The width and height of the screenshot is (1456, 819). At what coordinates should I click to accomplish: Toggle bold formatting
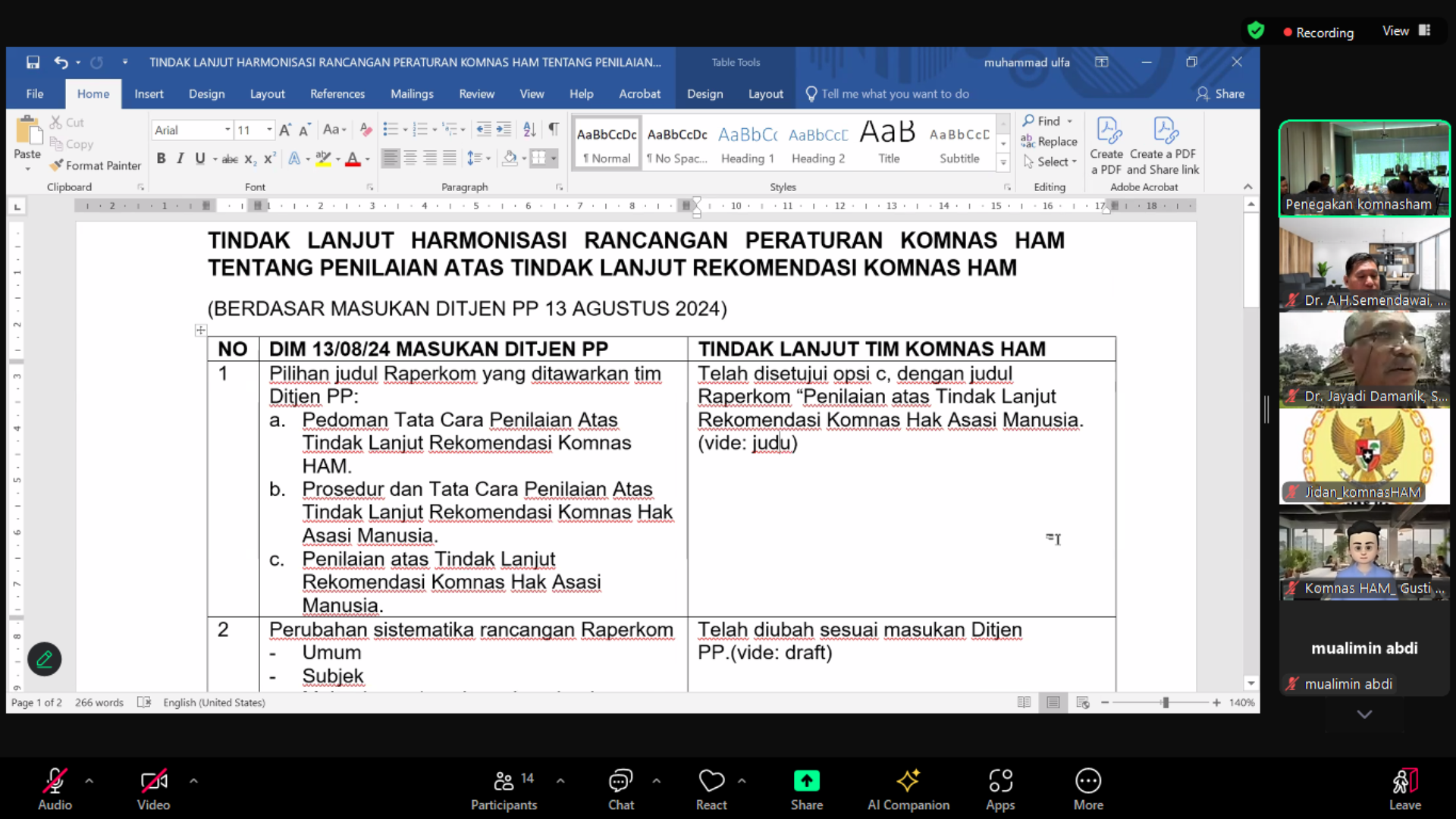[x=161, y=158]
